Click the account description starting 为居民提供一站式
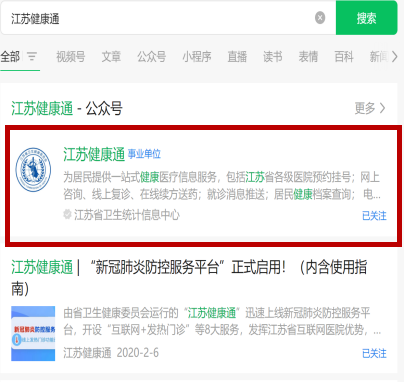404x382 pixels. click(222, 186)
